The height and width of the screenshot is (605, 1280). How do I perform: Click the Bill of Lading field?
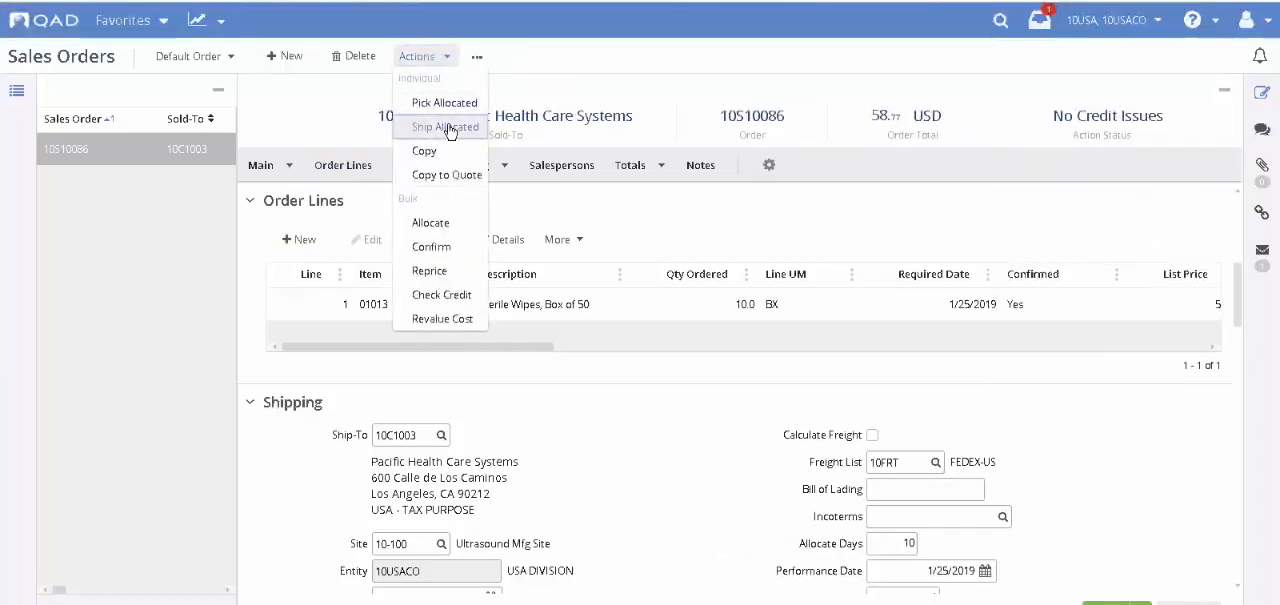(925, 490)
